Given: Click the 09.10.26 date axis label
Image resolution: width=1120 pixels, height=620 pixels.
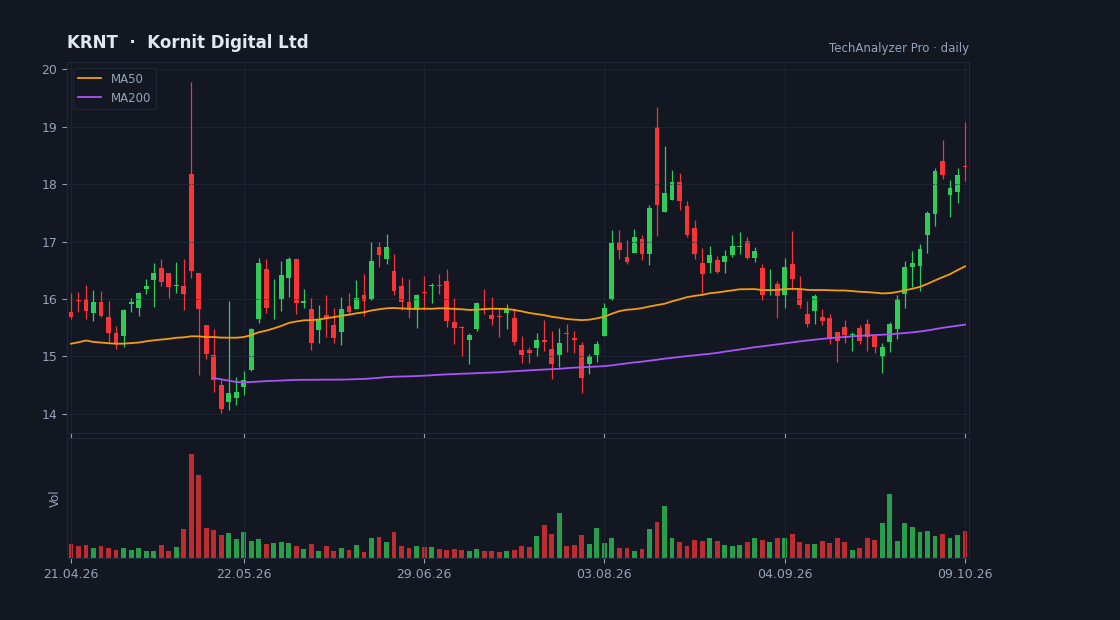Looking at the screenshot, I should pos(965,574).
